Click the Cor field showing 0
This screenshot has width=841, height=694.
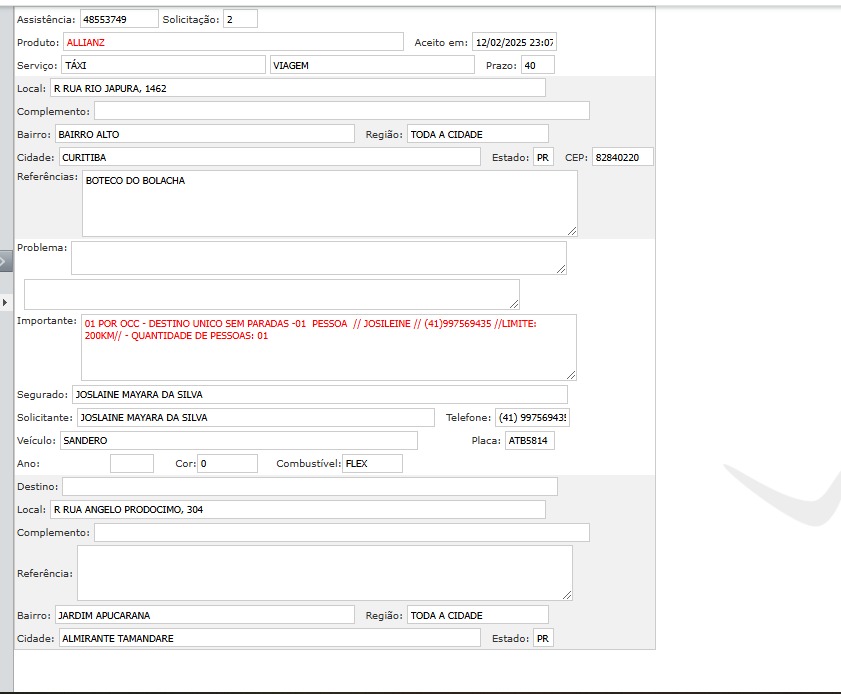(227, 463)
